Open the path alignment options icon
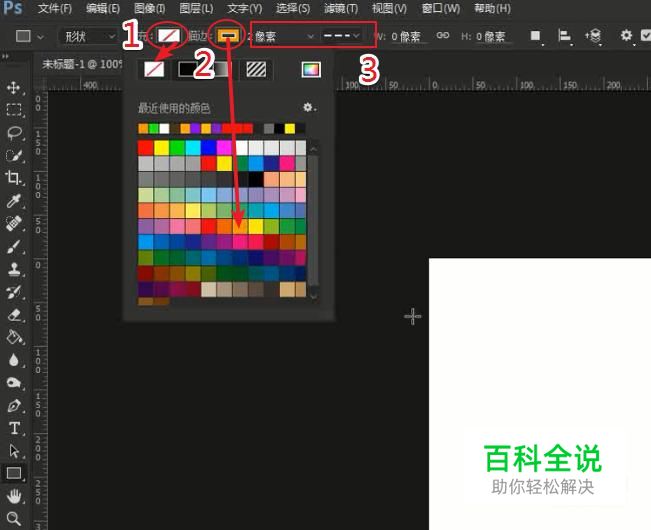This screenshot has height=530, width=651. (x=564, y=36)
